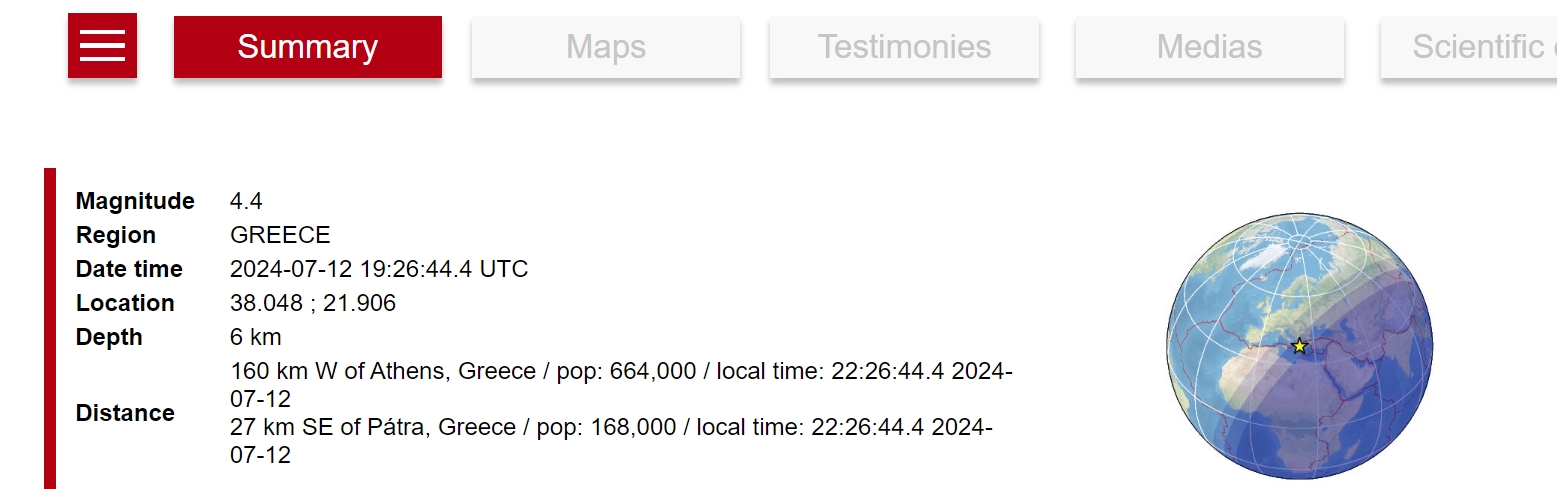Click the GREECE region value
The image size is (1557, 489).
[x=280, y=235]
